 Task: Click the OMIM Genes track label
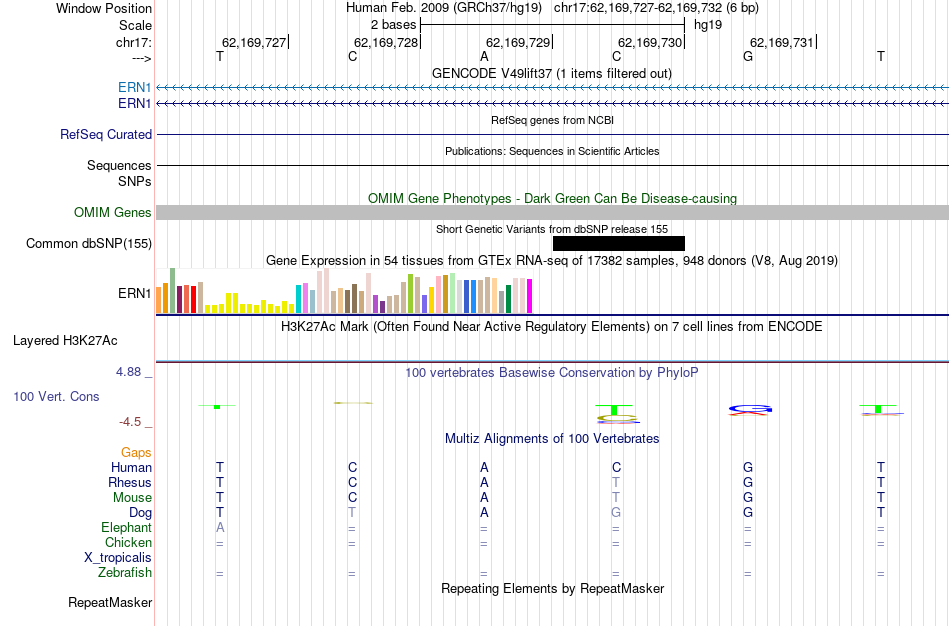[113, 213]
